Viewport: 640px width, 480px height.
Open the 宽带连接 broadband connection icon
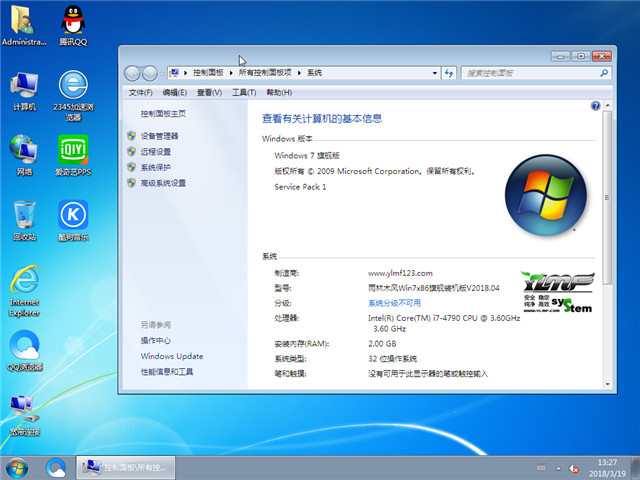point(24,416)
